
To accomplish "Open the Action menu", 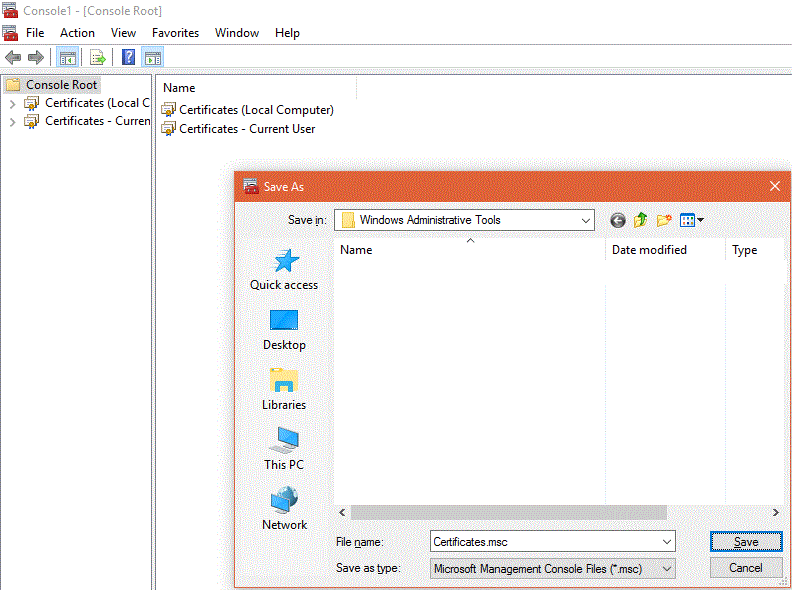I will [x=77, y=33].
